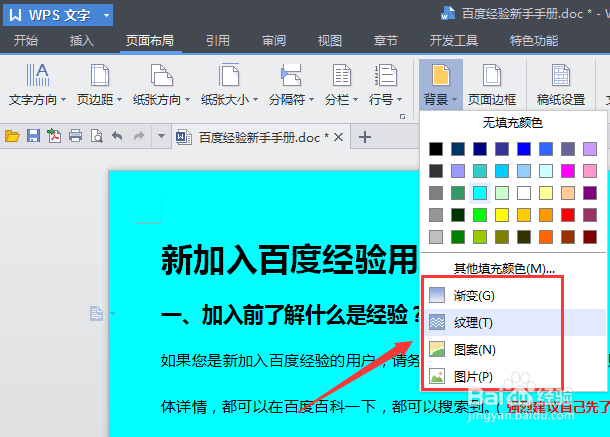Click the gradient (渐变) fill icon
This screenshot has width=610, height=437.
[437, 295]
